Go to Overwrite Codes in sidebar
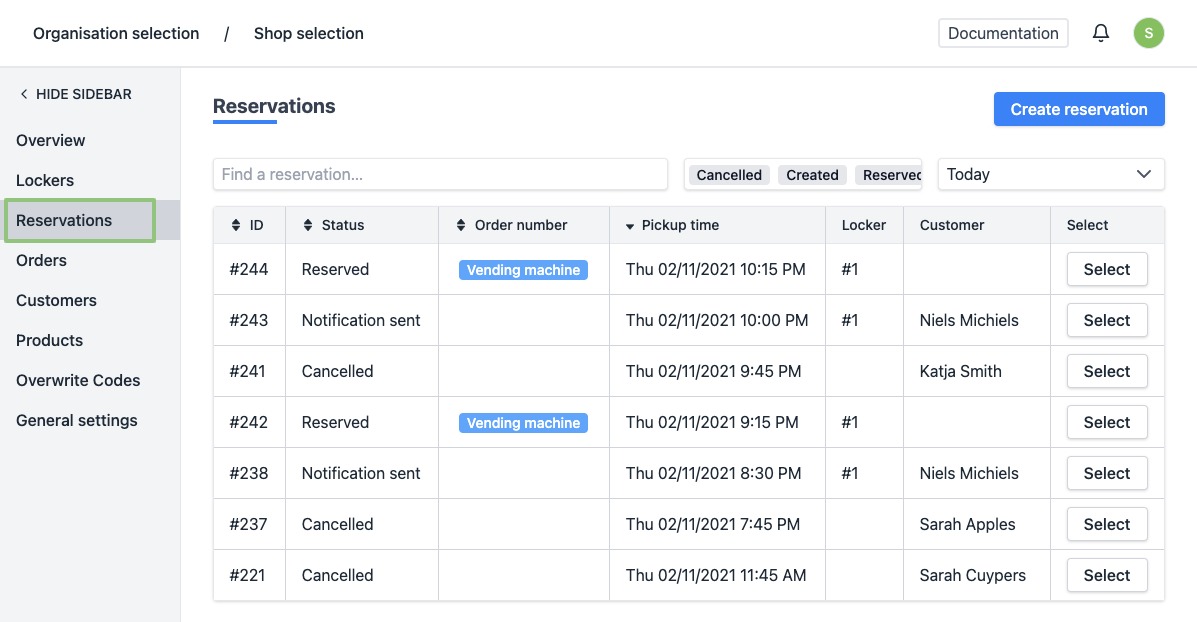 (x=78, y=380)
